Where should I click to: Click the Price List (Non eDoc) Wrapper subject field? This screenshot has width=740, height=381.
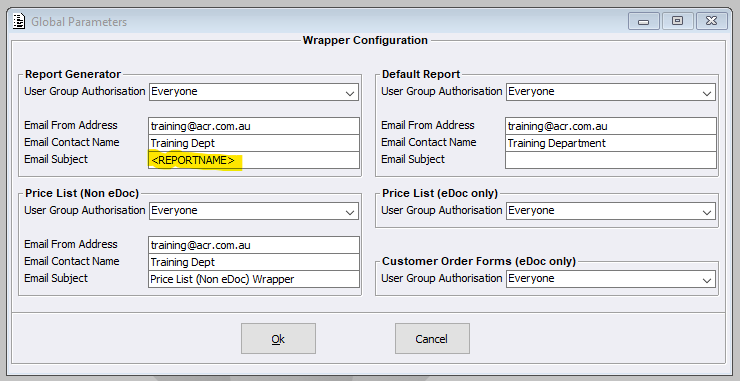pyautogui.click(x=254, y=279)
